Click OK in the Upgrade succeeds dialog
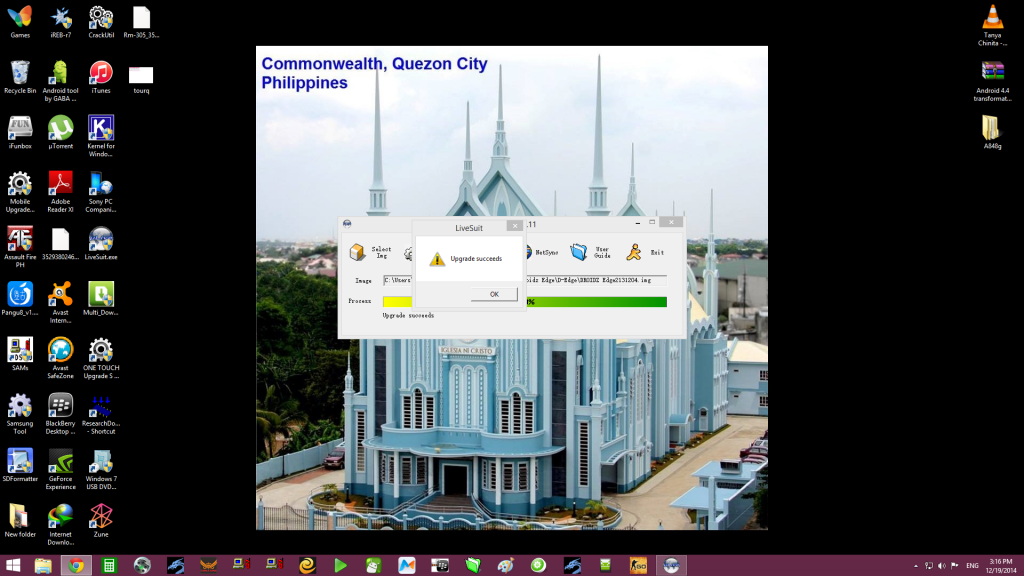 click(494, 294)
